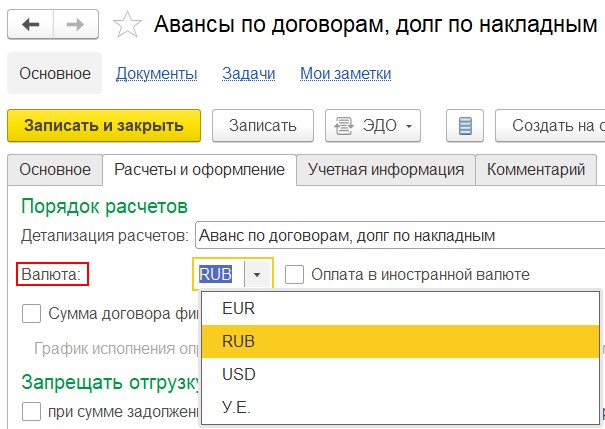Switch to the Учетная информация tab
The image size is (605, 429).
[386, 169]
